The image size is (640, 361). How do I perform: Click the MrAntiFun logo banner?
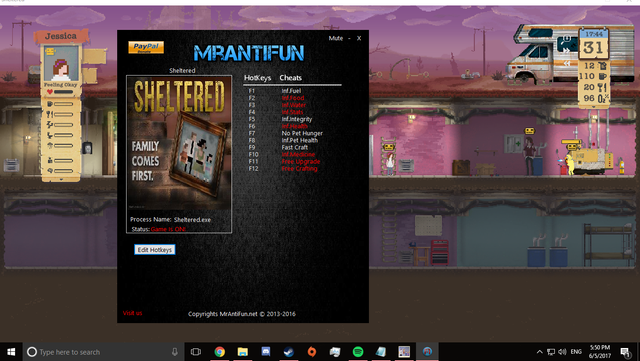pyautogui.click(x=249, y=53)
